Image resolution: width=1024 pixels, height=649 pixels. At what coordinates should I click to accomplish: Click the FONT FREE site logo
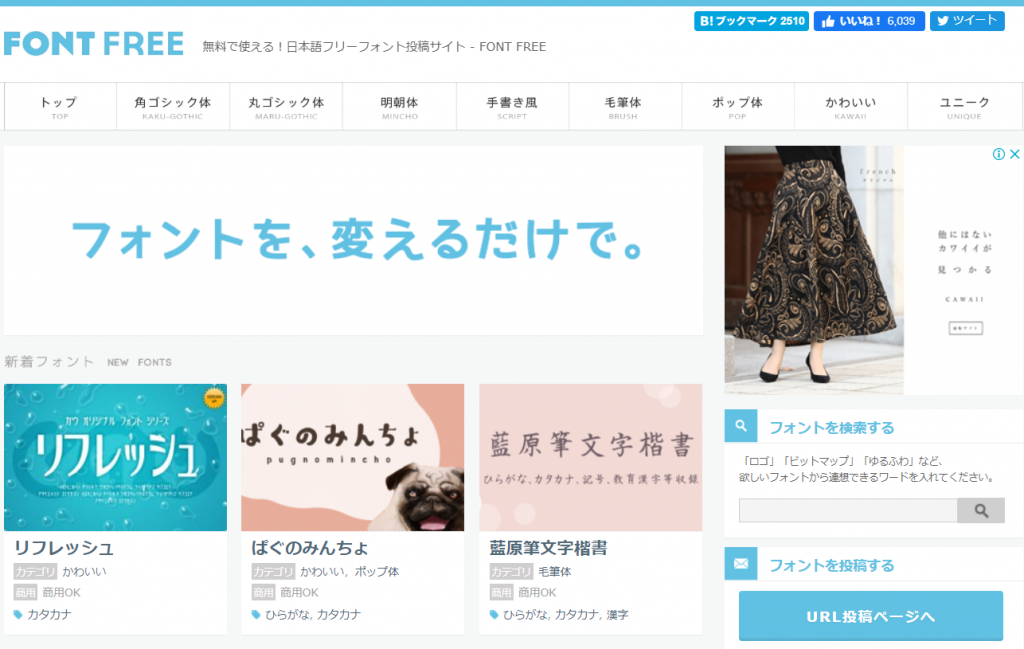(x=94, y=44)
